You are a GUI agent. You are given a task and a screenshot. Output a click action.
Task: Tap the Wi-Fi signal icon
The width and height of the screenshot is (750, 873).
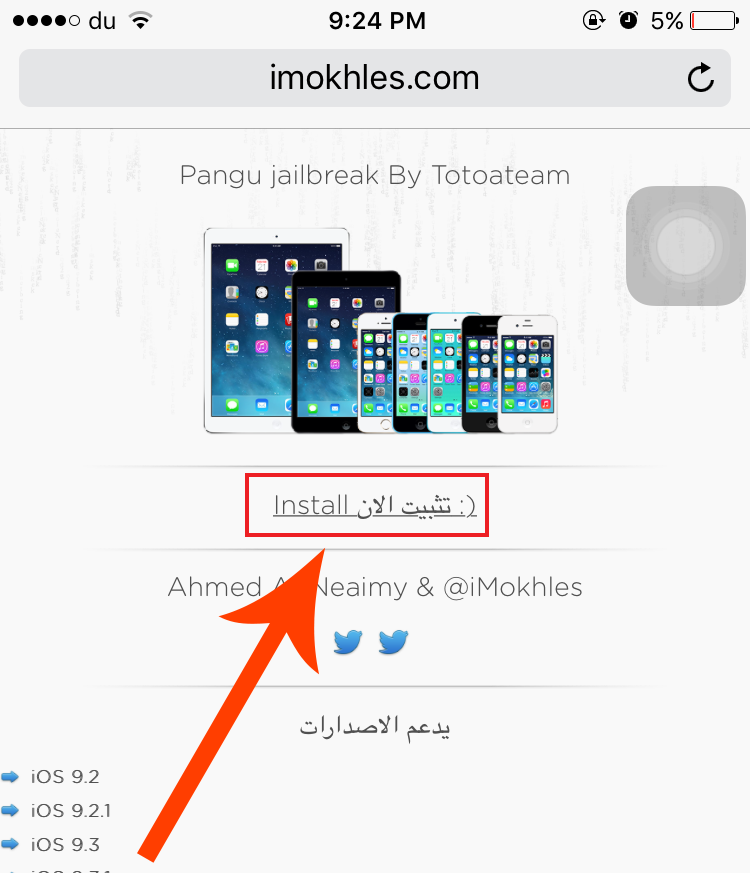click(141, 21)
